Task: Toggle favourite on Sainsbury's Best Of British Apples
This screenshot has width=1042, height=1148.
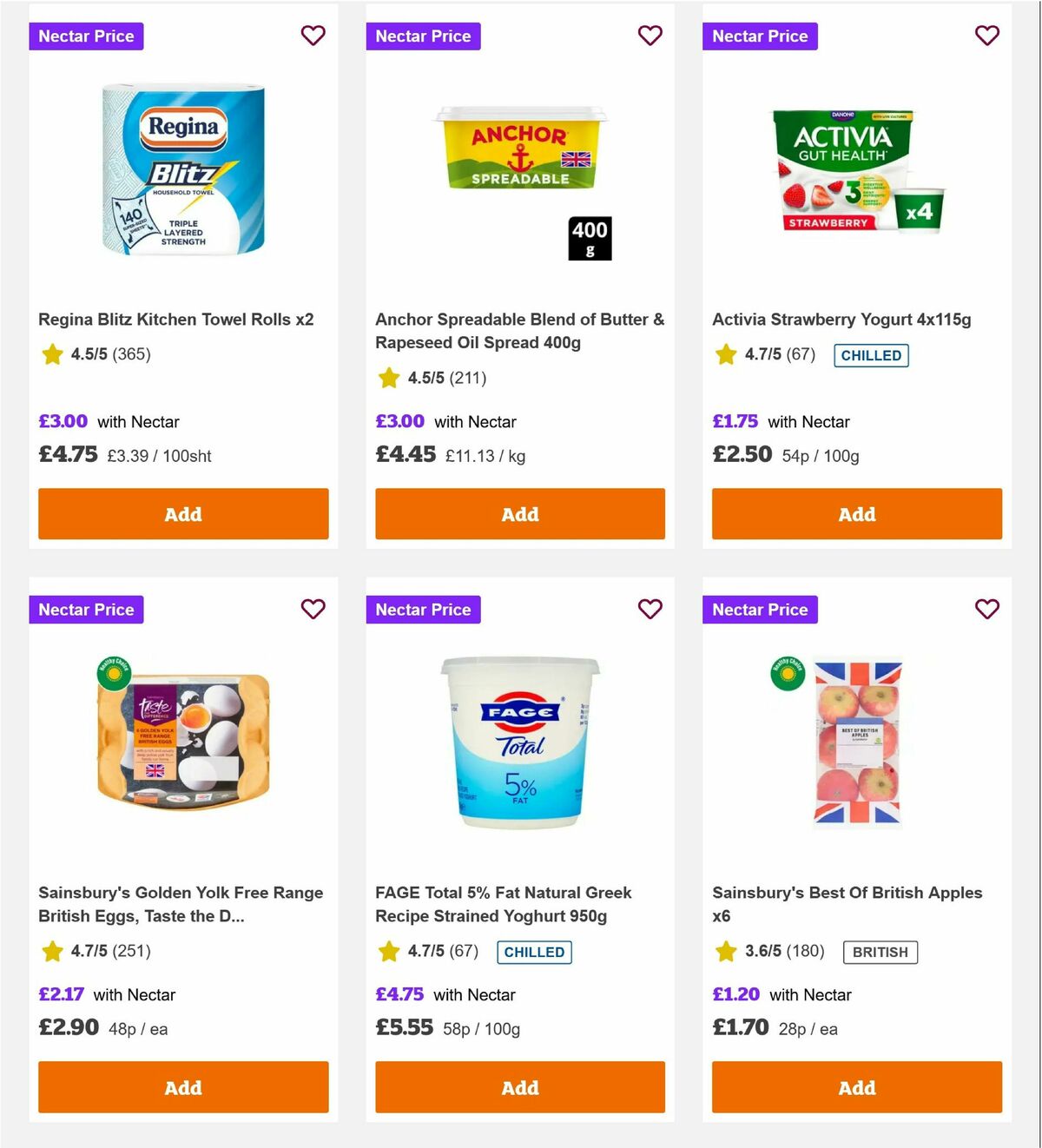Action: pyautogui.click(x=986, y=610)
